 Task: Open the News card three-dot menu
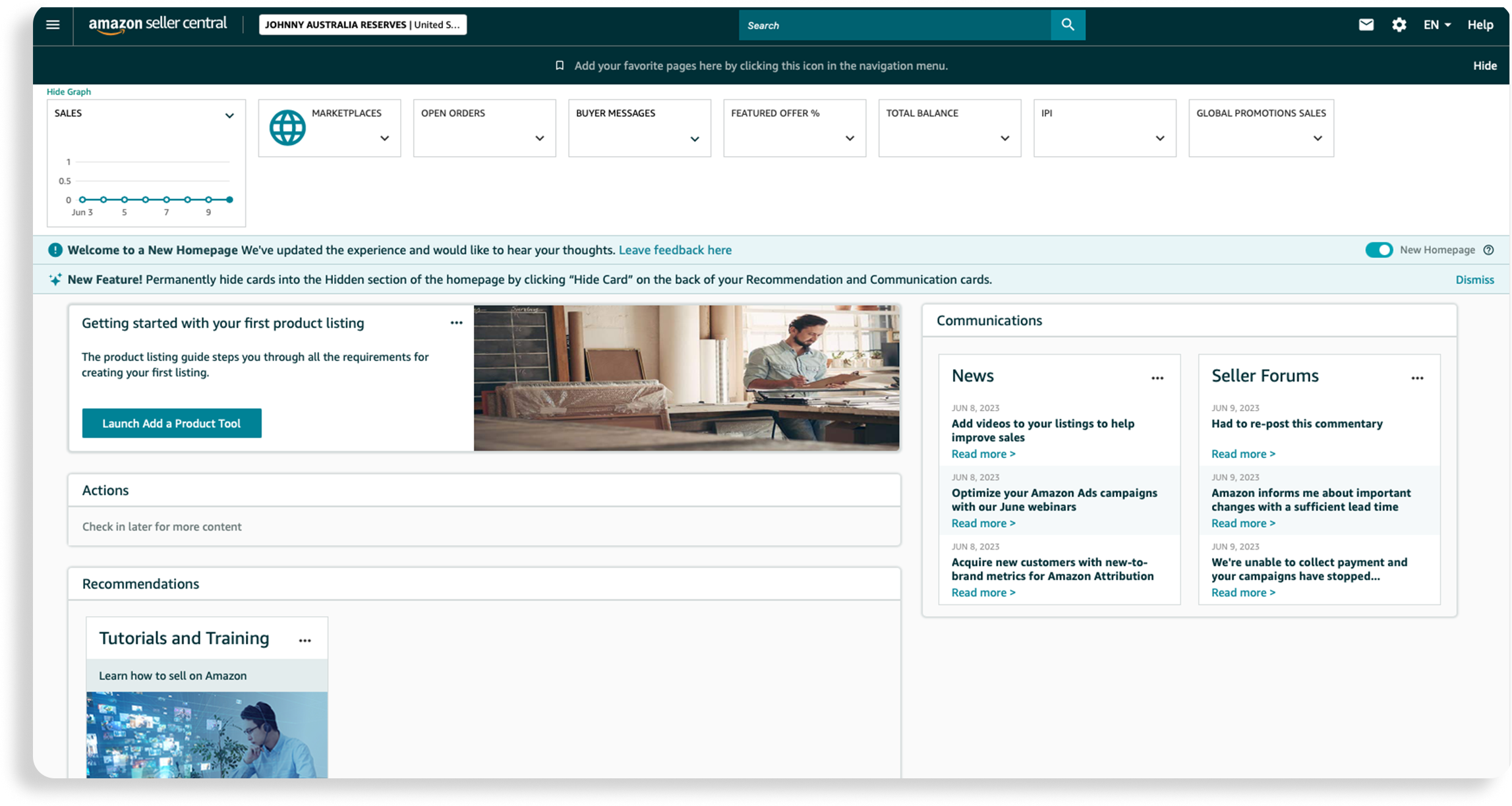click(1157, 378)
